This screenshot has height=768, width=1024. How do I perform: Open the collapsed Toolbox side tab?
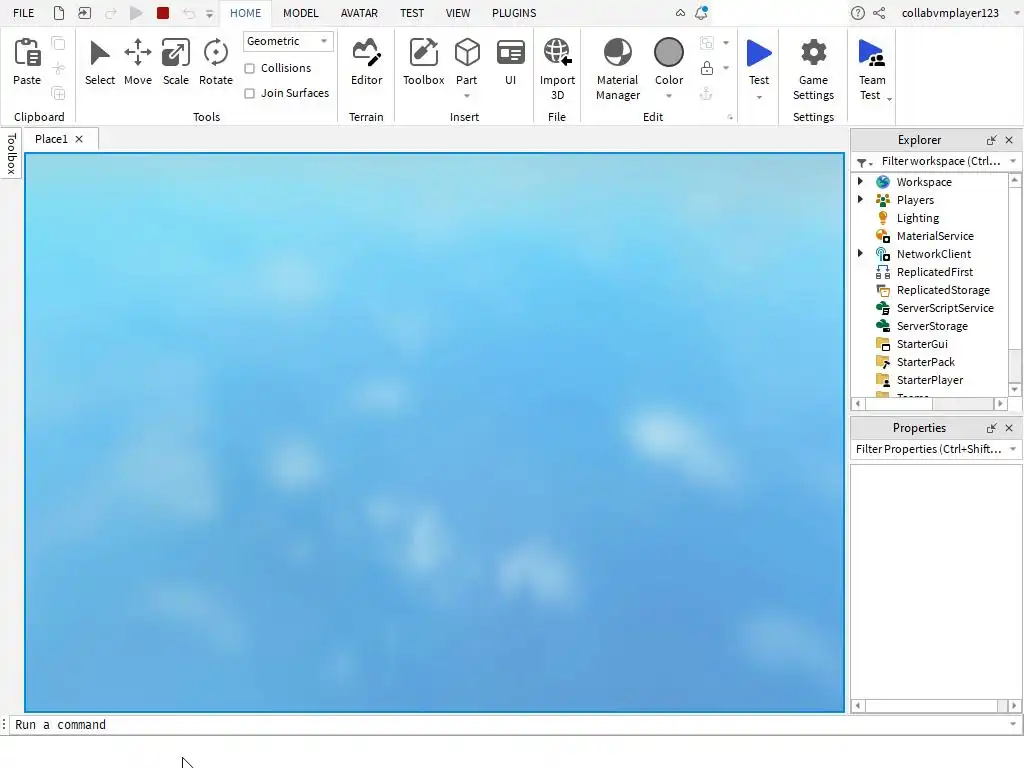(10, 153)
